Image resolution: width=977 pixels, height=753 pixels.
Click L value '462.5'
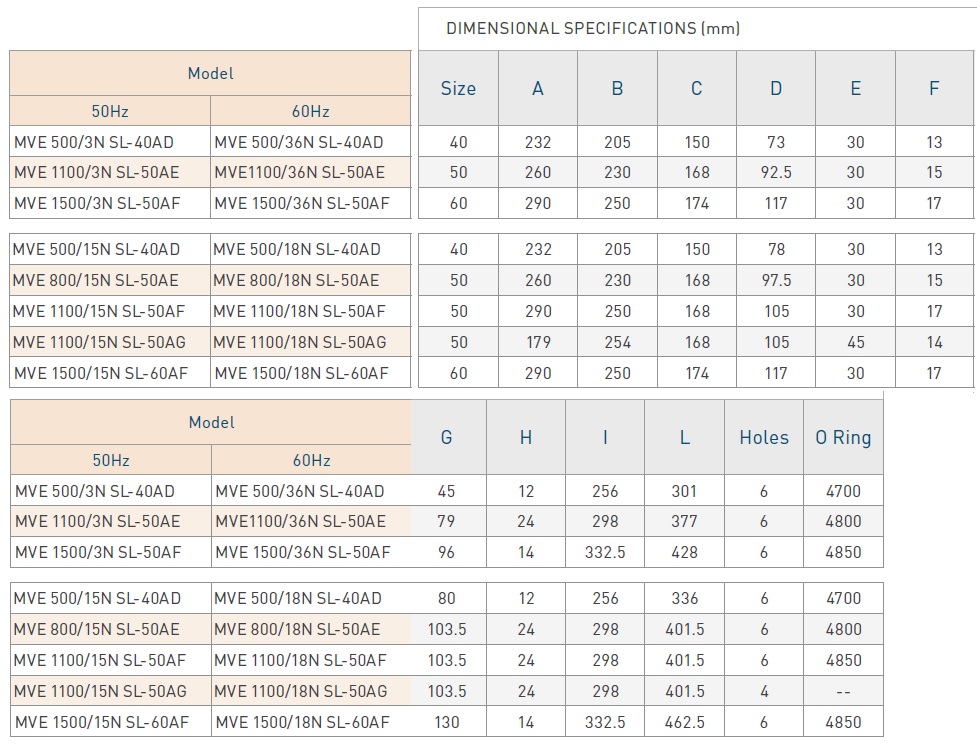(x=685, y=722)
